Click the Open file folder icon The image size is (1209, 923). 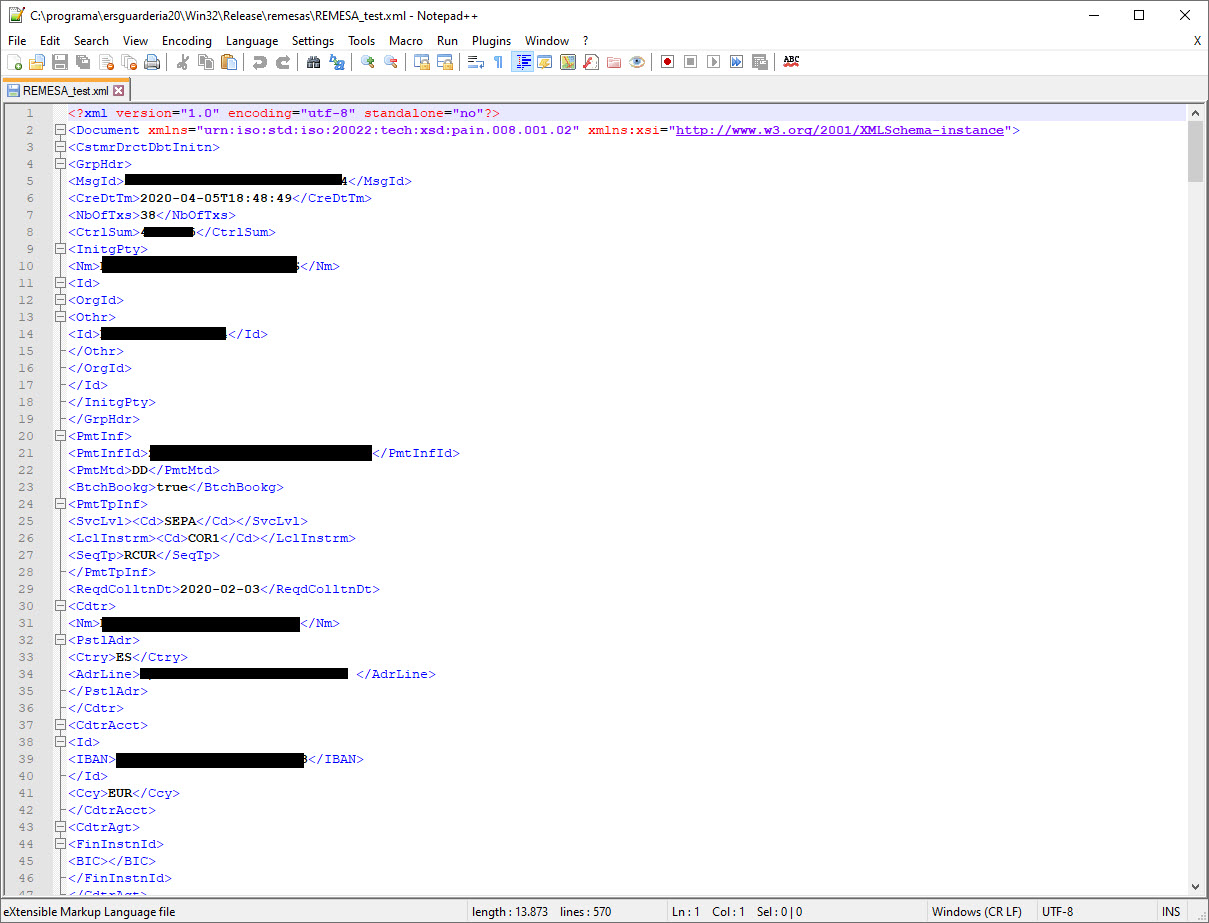[36, 62]
